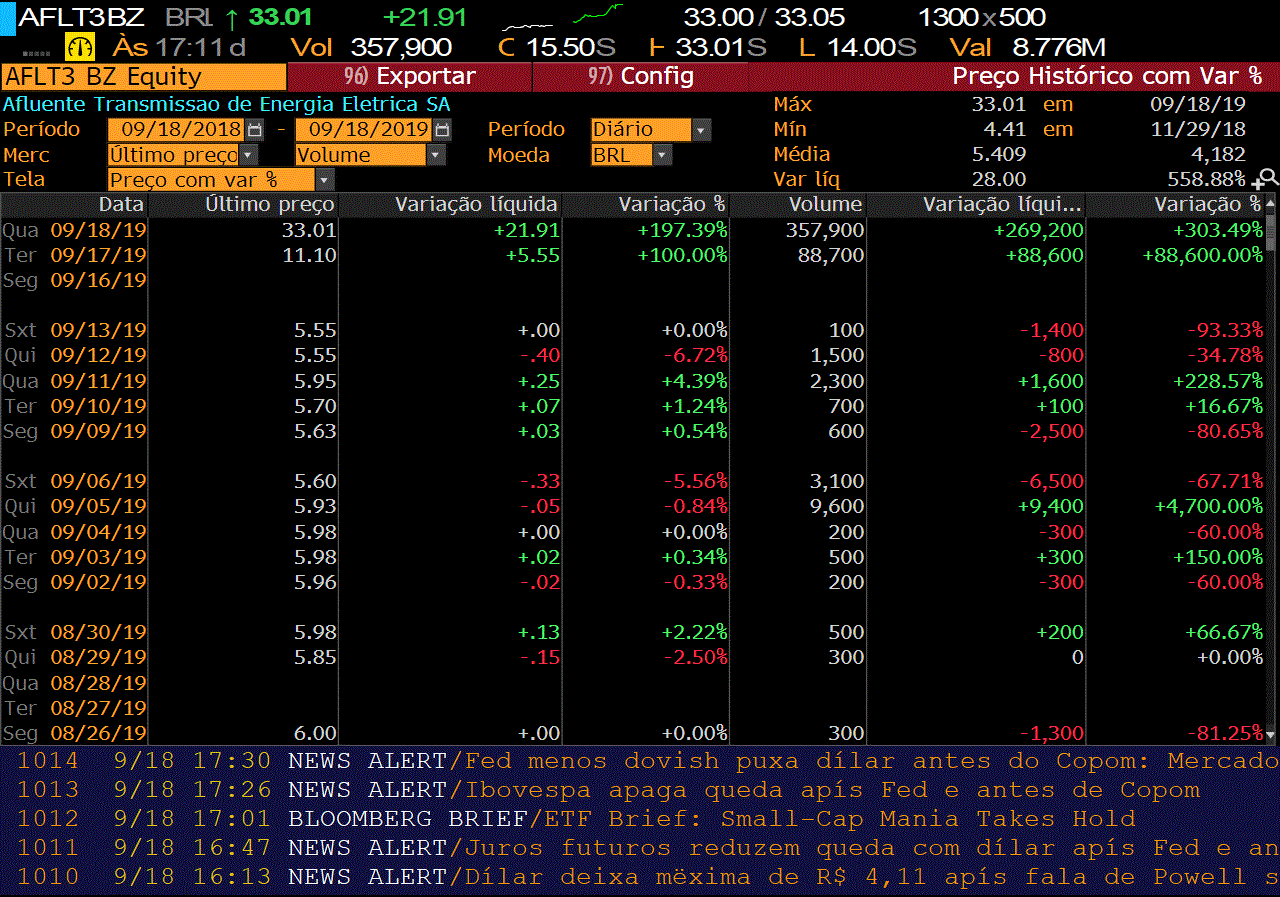This screenshot has height=897, width=1280.
Task: Open the 96) Exportar menu
Action: point(409,76)
